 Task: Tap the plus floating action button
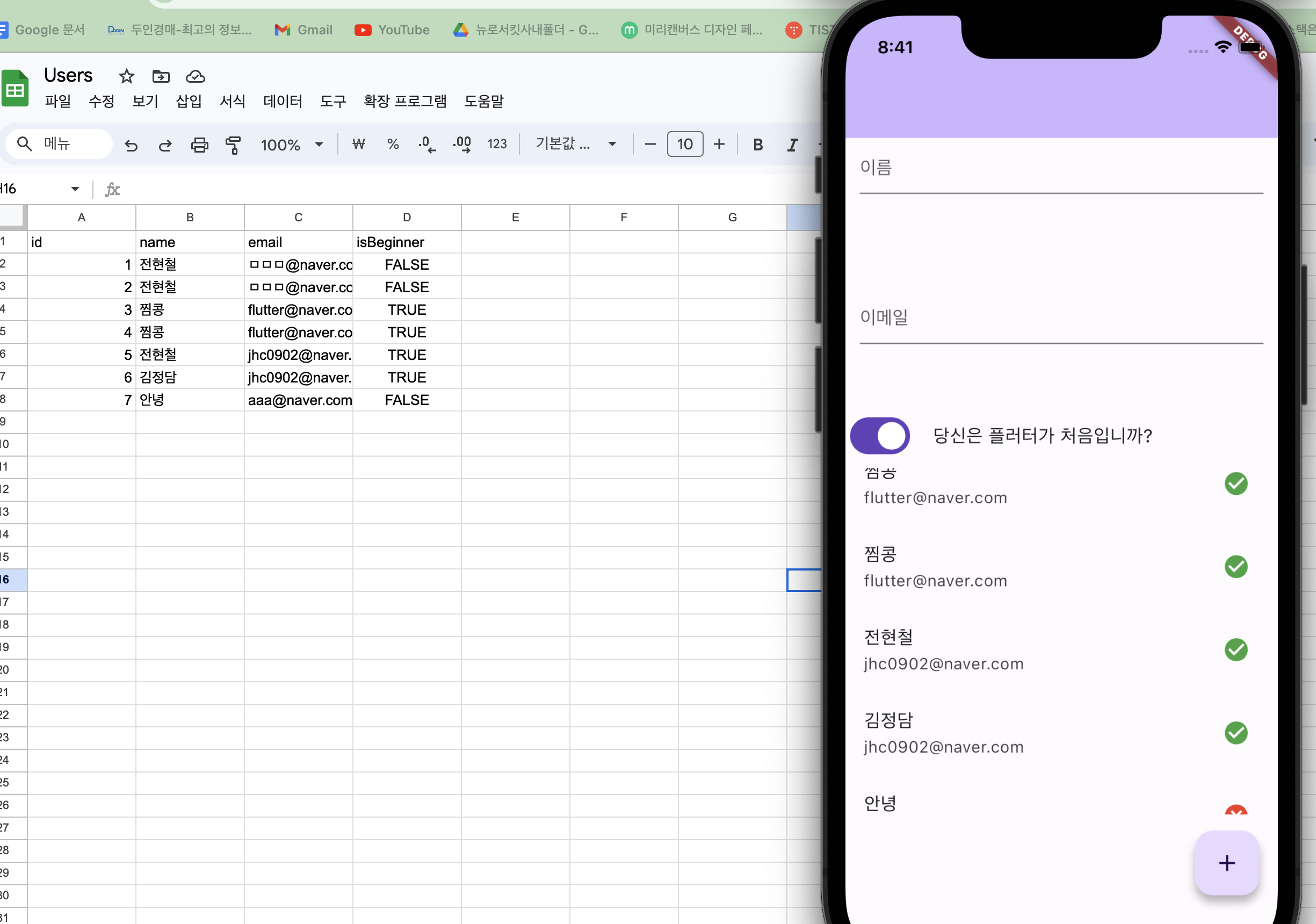coord(1227,863)
